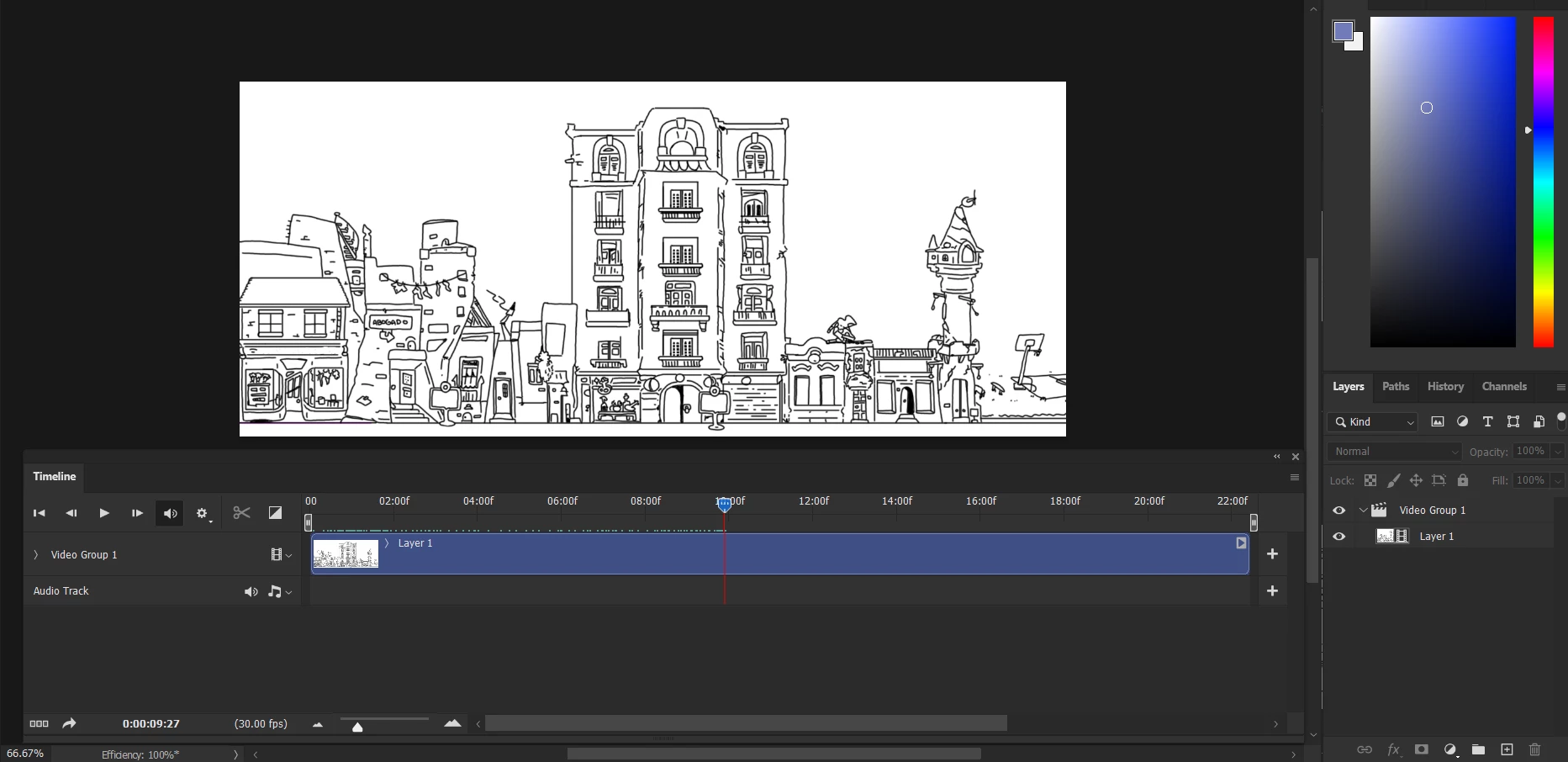
Task: Switch to Channels tab
Action: coord(1504,387)
